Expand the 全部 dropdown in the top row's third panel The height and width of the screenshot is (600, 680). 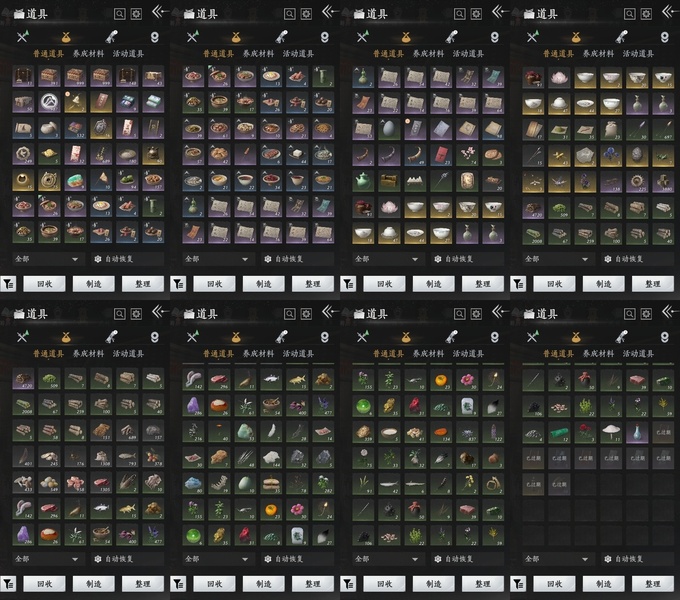tap(387, 259)
